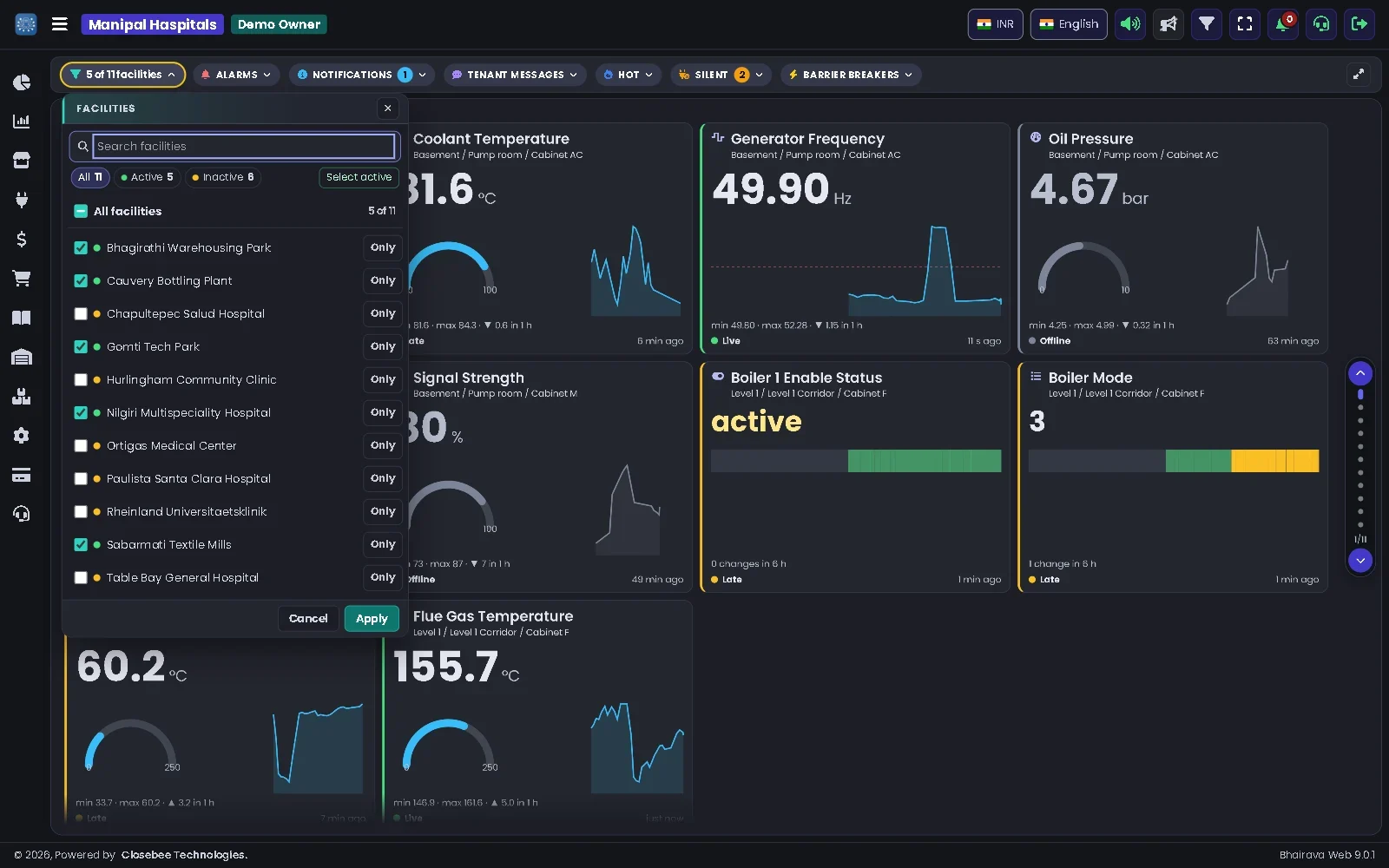
Task: Go to the next dashboard page arrow
Action: (x=1360, y=561)
